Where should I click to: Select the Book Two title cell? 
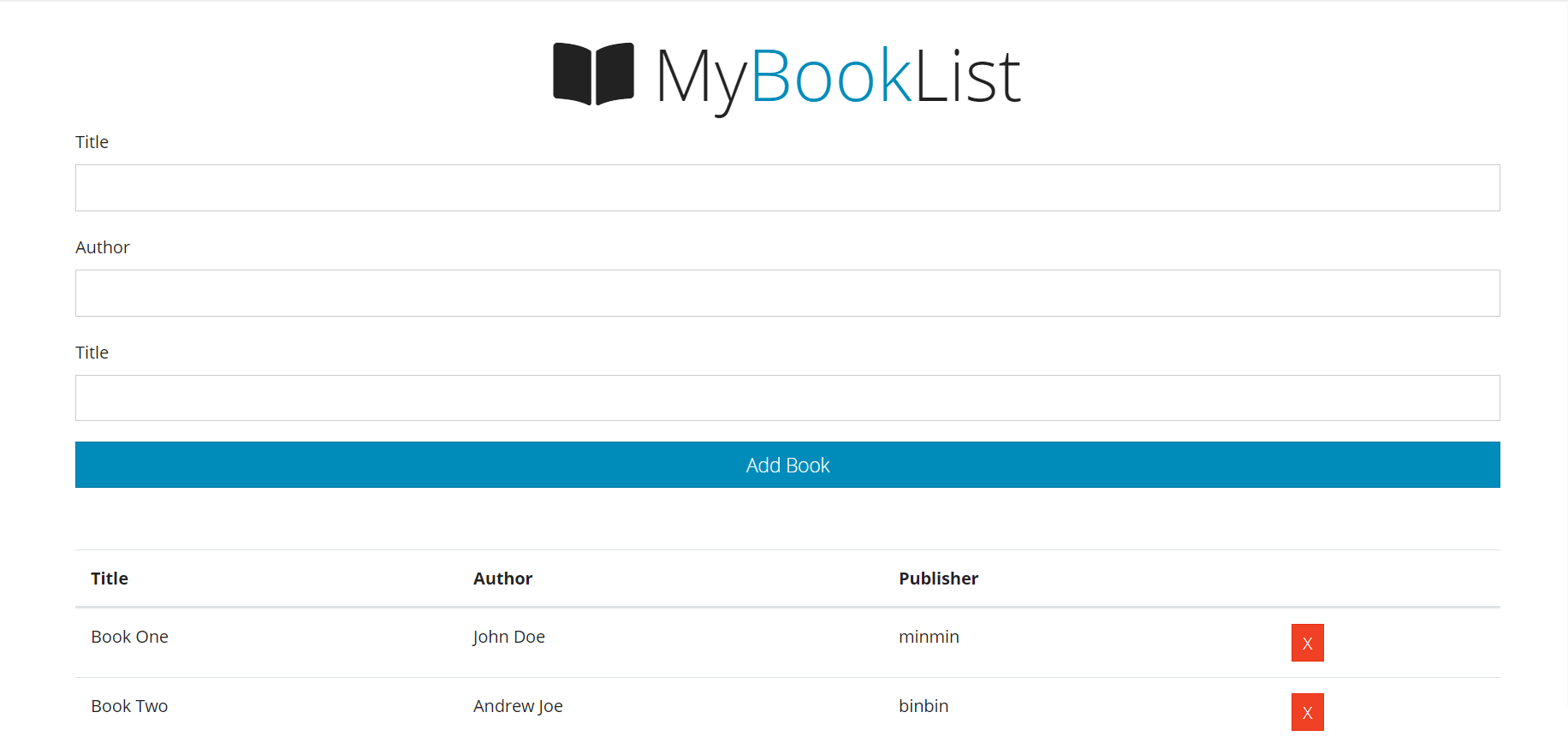pos(129,706)
